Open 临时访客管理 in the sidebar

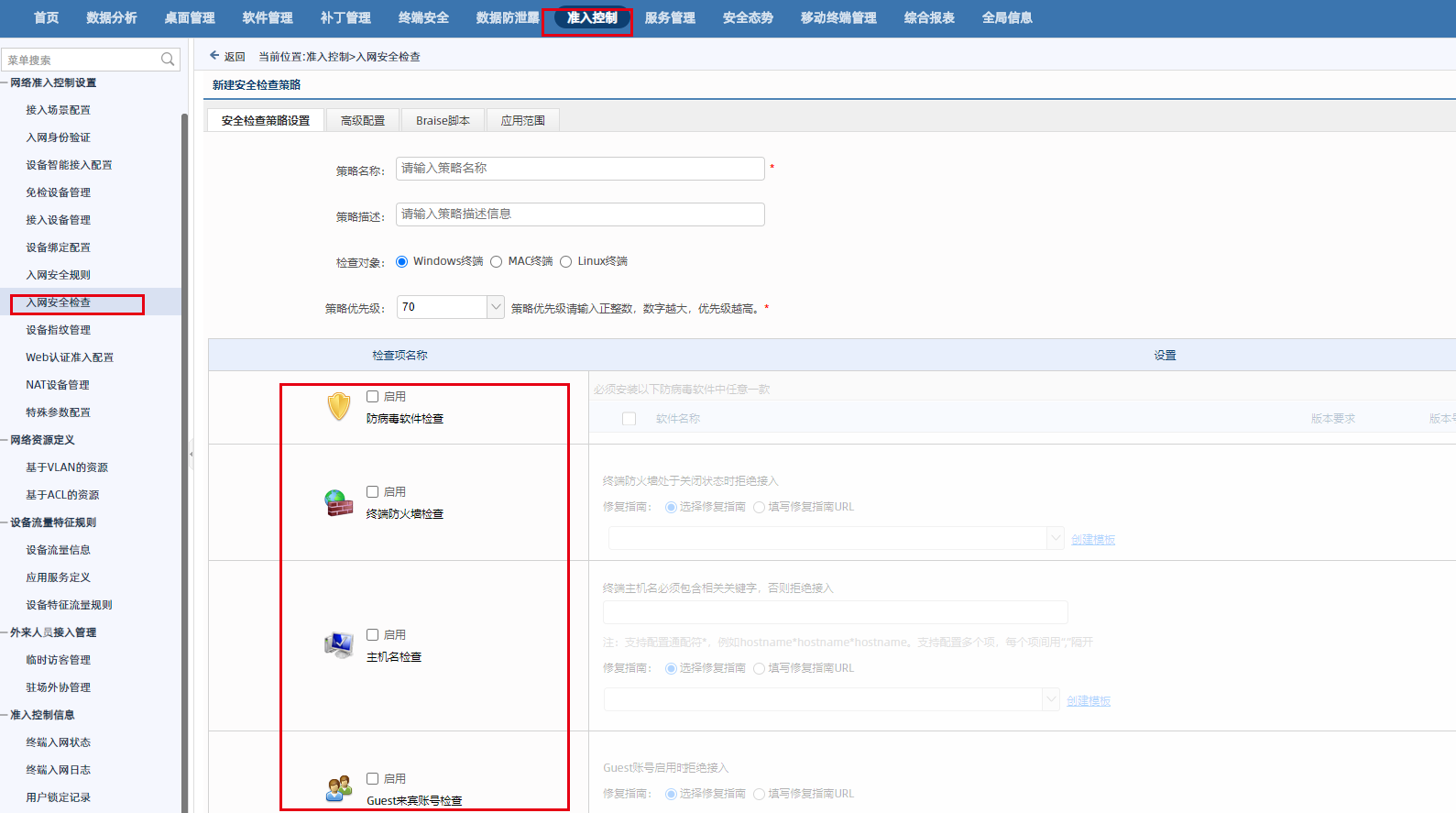(59, 660)
